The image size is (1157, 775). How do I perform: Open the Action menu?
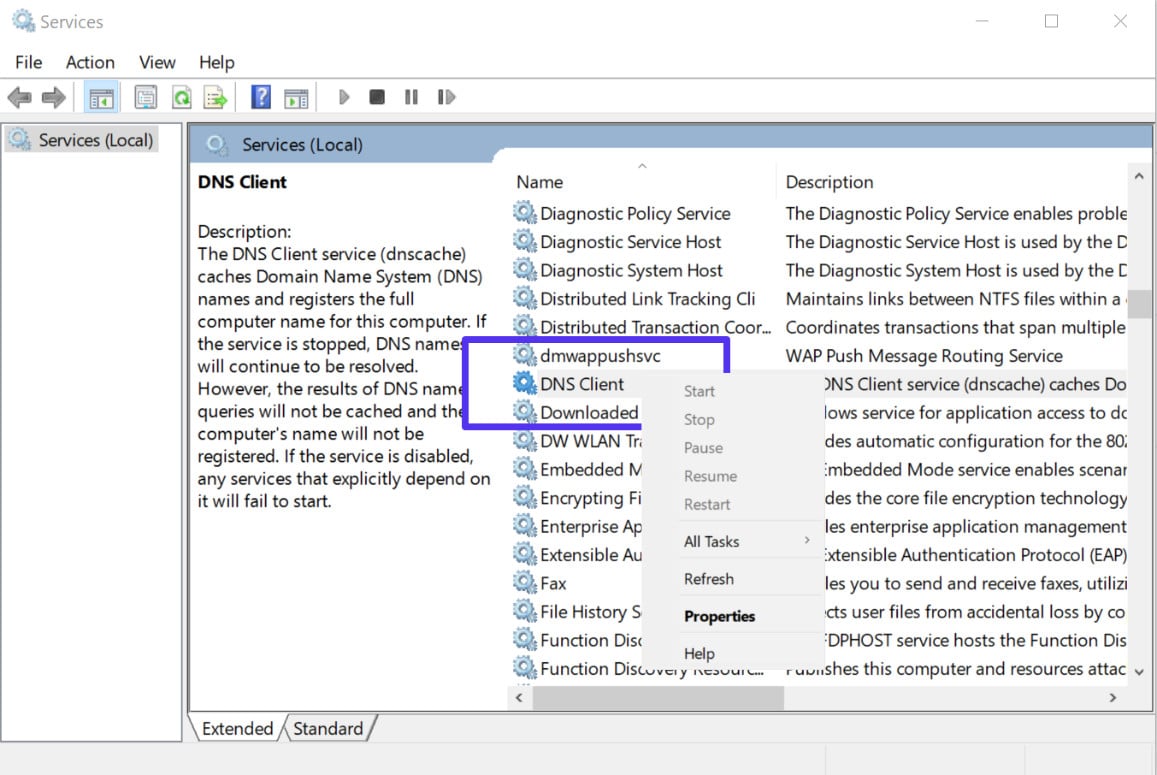point(90,62)
